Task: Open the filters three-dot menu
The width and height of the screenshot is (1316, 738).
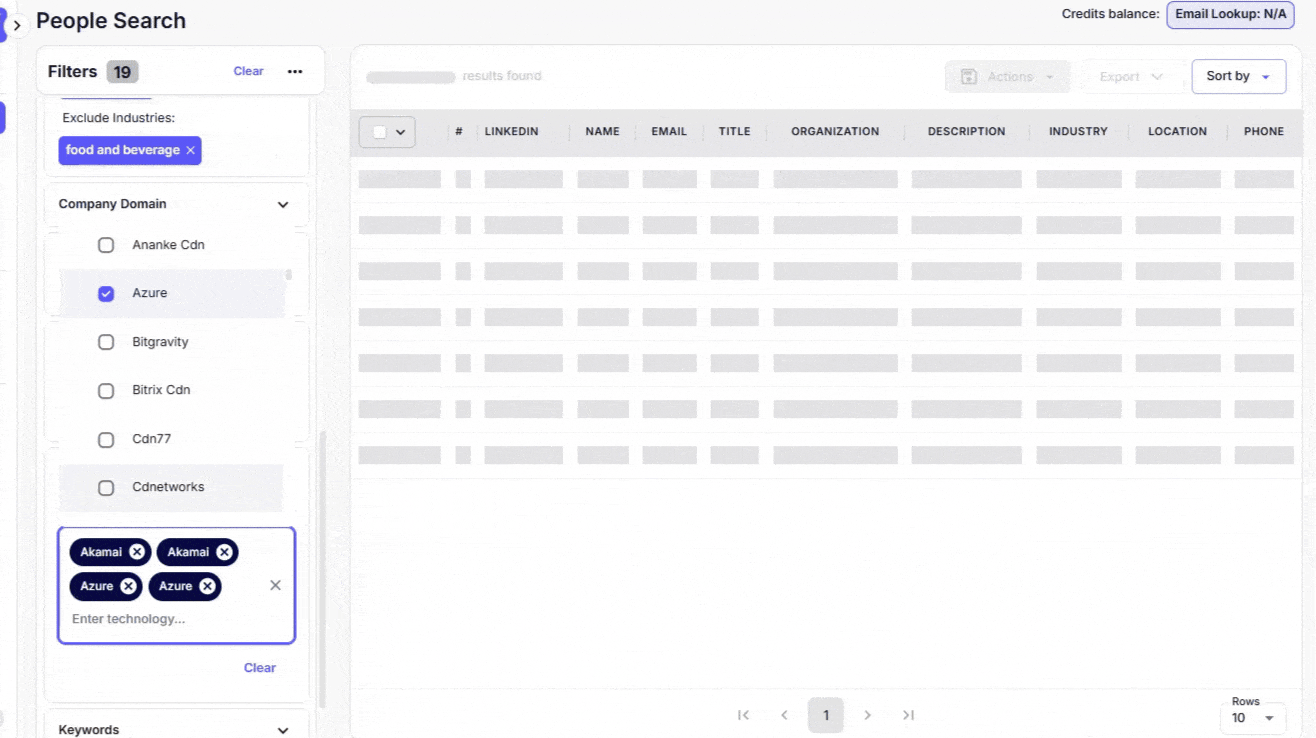Action: pyautogui.click(x=295, y=72)
